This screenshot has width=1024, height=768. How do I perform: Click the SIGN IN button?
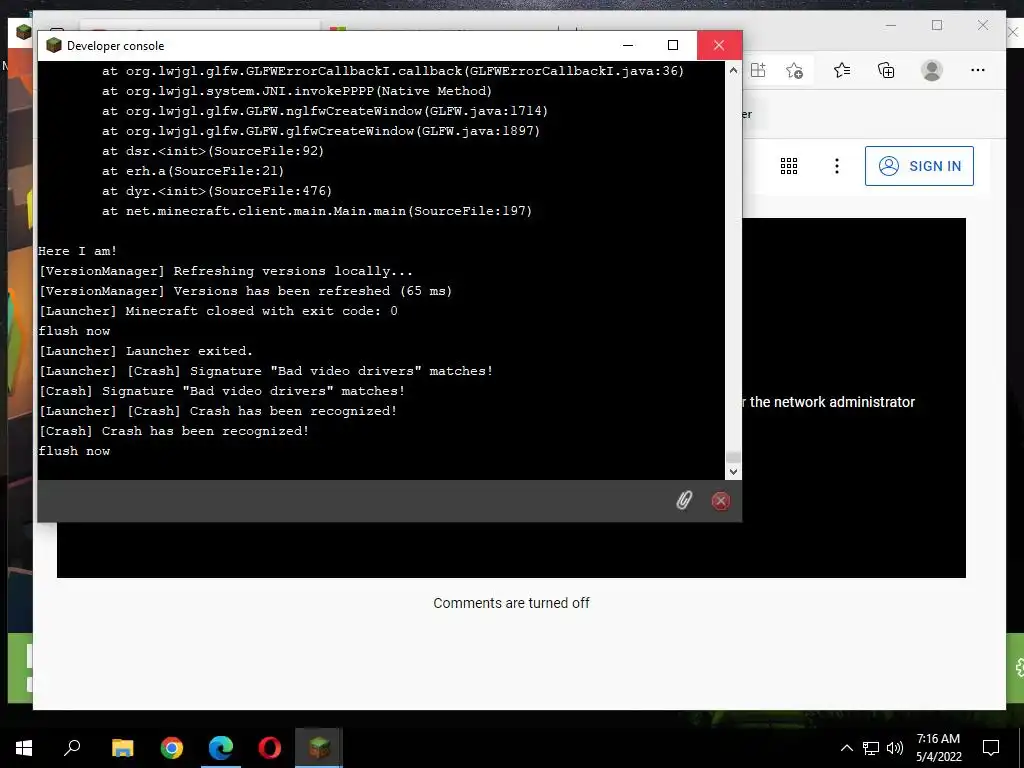919,166
